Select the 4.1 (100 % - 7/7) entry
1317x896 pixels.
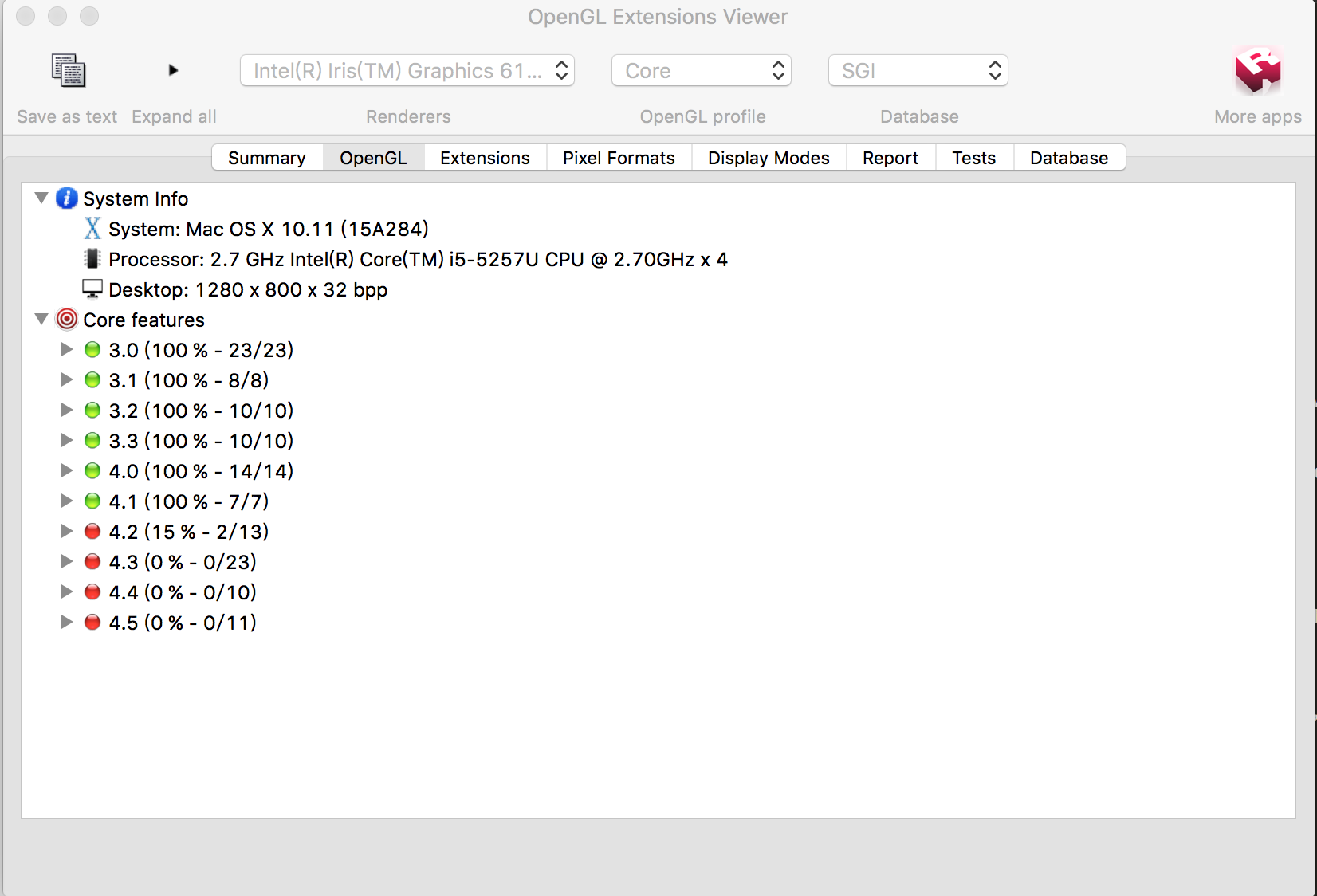(189, 501)
